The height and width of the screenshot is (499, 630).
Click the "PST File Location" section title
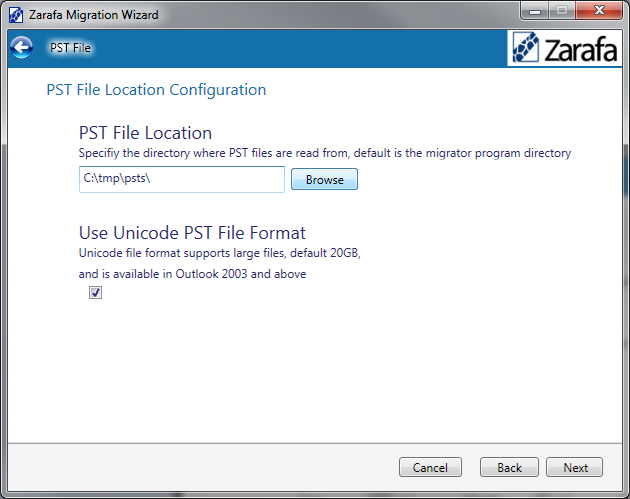click(145, 133)
